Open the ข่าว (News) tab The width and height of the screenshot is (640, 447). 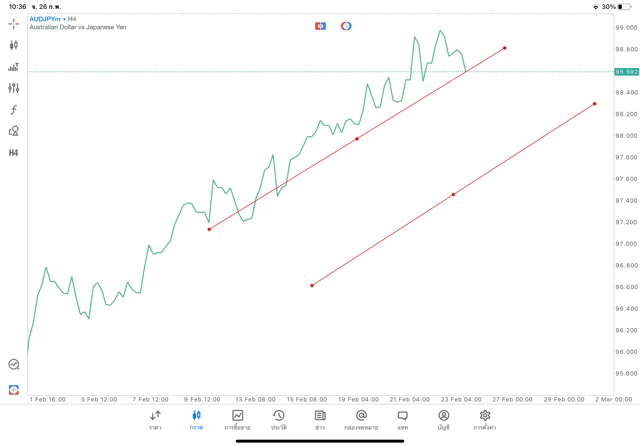click(x=320, y=420)
